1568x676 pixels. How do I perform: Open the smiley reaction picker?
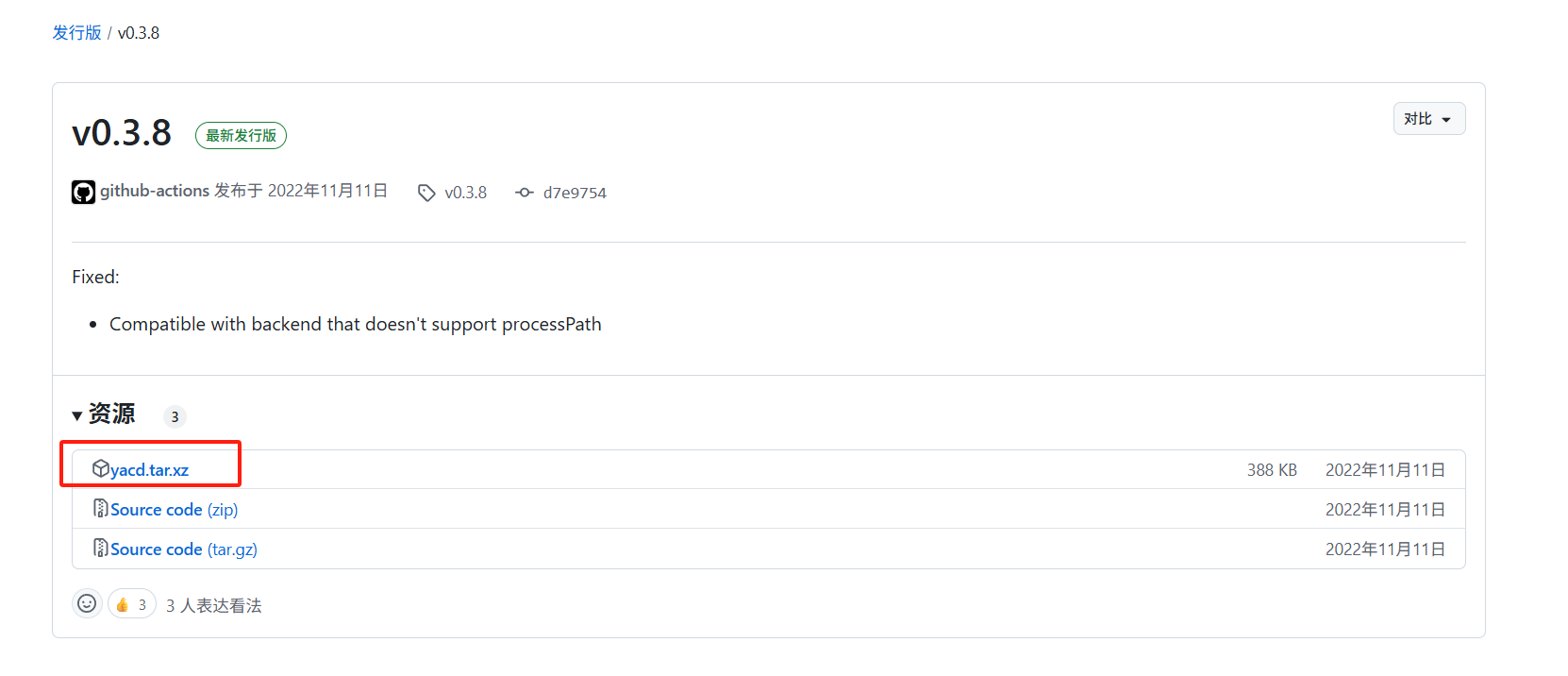point(87,603)
